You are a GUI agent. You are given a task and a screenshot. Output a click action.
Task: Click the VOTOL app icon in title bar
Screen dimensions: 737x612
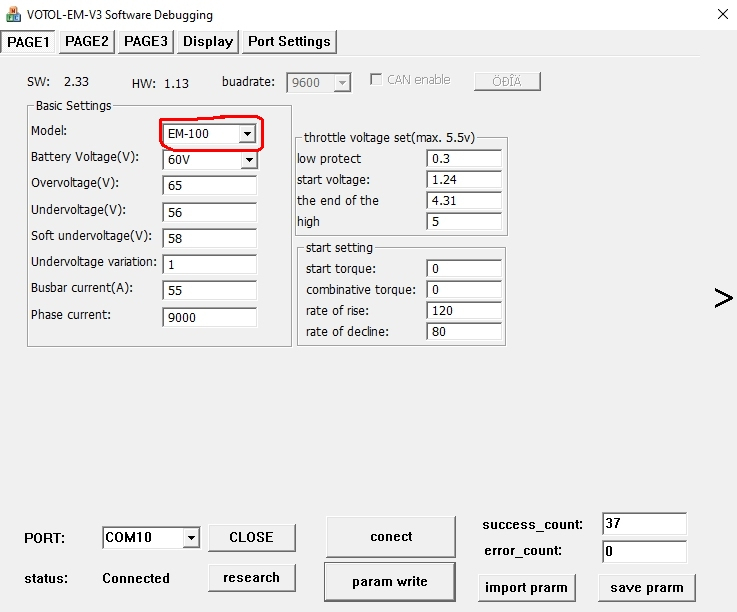[x=14, y=15]
